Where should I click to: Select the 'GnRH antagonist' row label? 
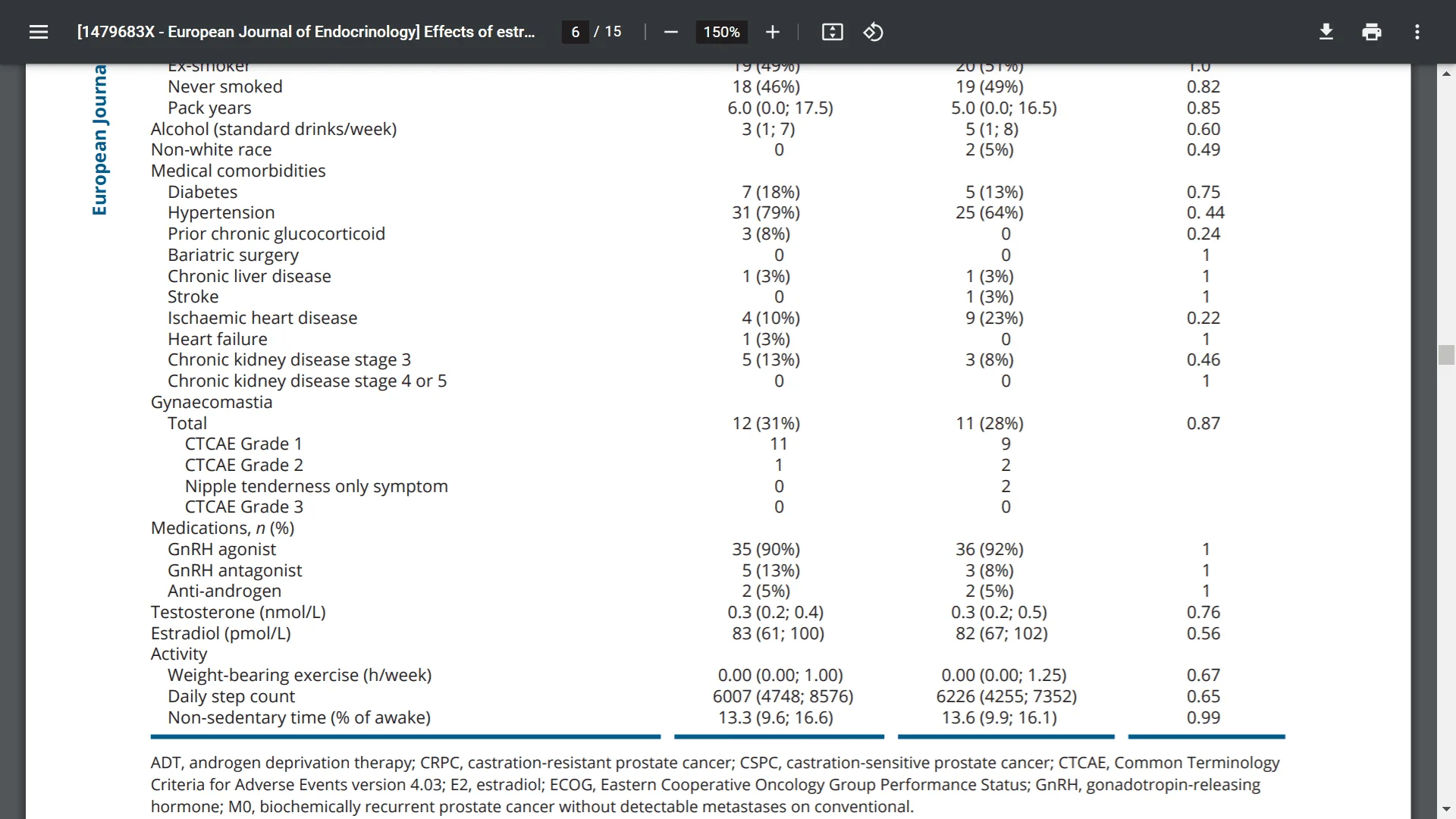coord(234,570)
